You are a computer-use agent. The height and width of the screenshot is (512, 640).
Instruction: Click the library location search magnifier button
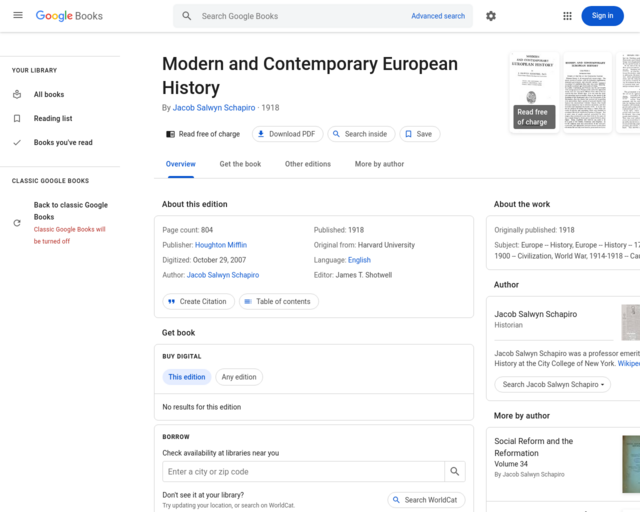click(x=455, y=472)
